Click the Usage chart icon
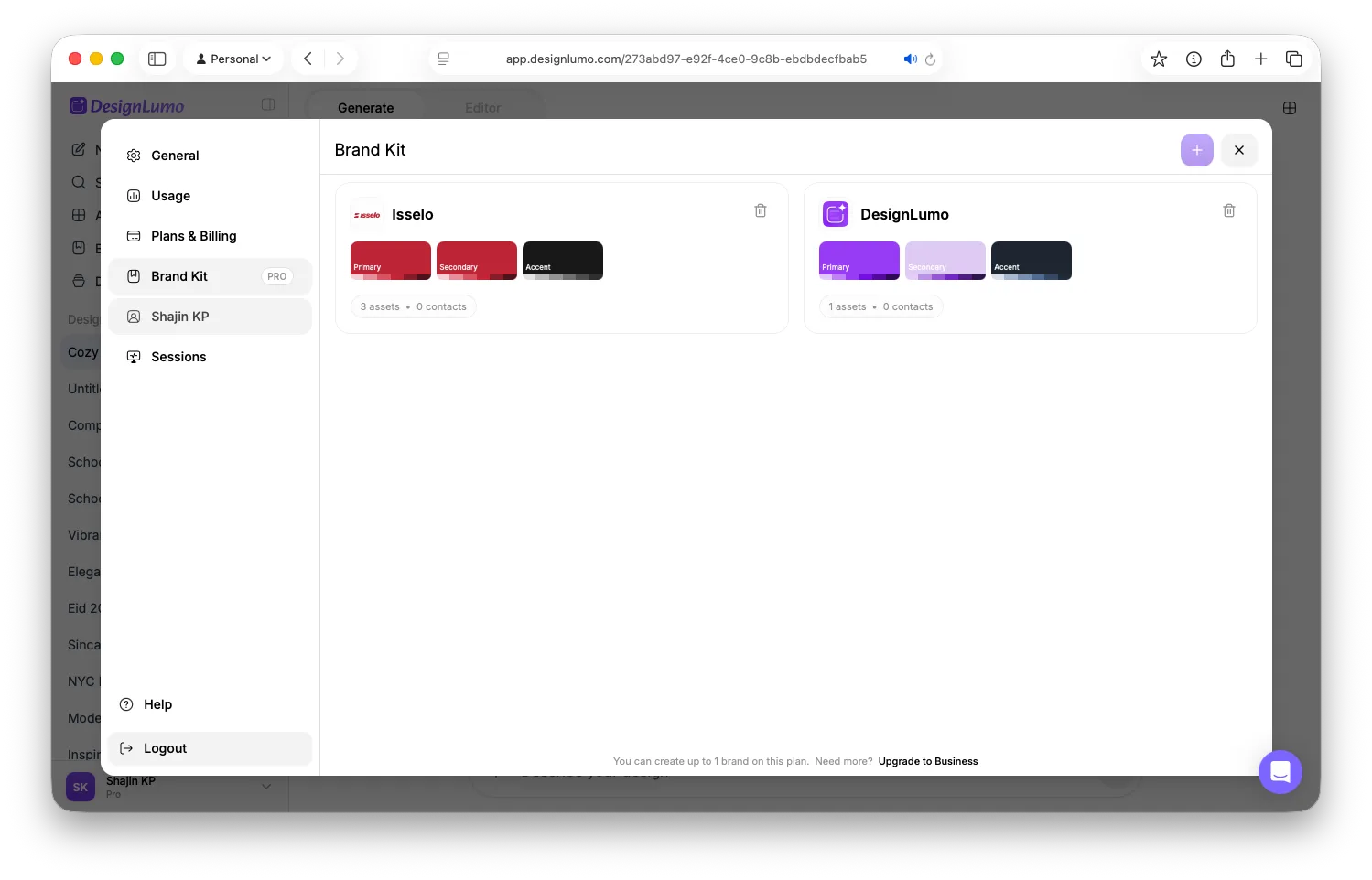Viewport: 1372px width, 880px height. (x=134, y=196)
